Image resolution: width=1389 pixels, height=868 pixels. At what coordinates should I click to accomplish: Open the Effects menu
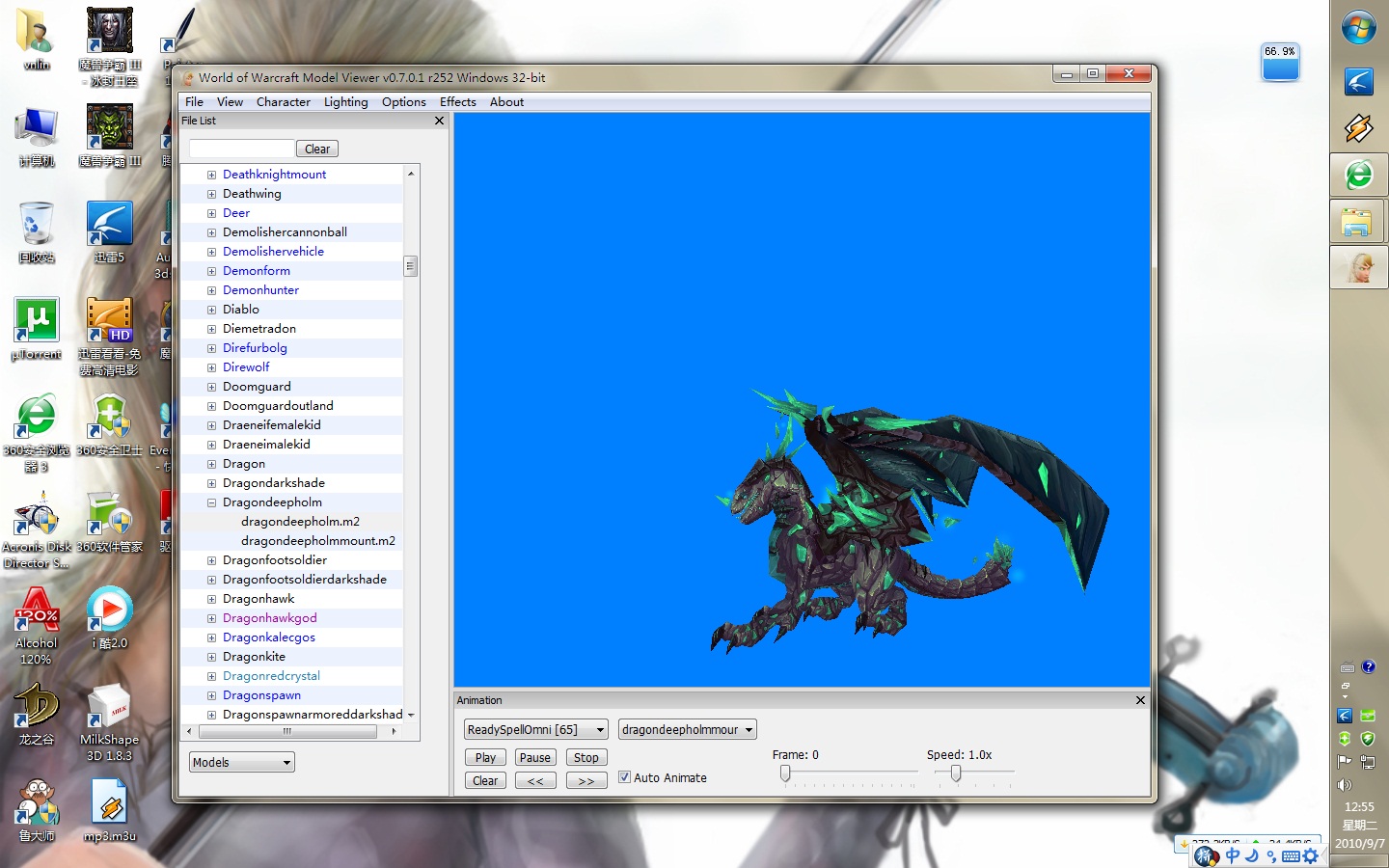pos(458,101)
